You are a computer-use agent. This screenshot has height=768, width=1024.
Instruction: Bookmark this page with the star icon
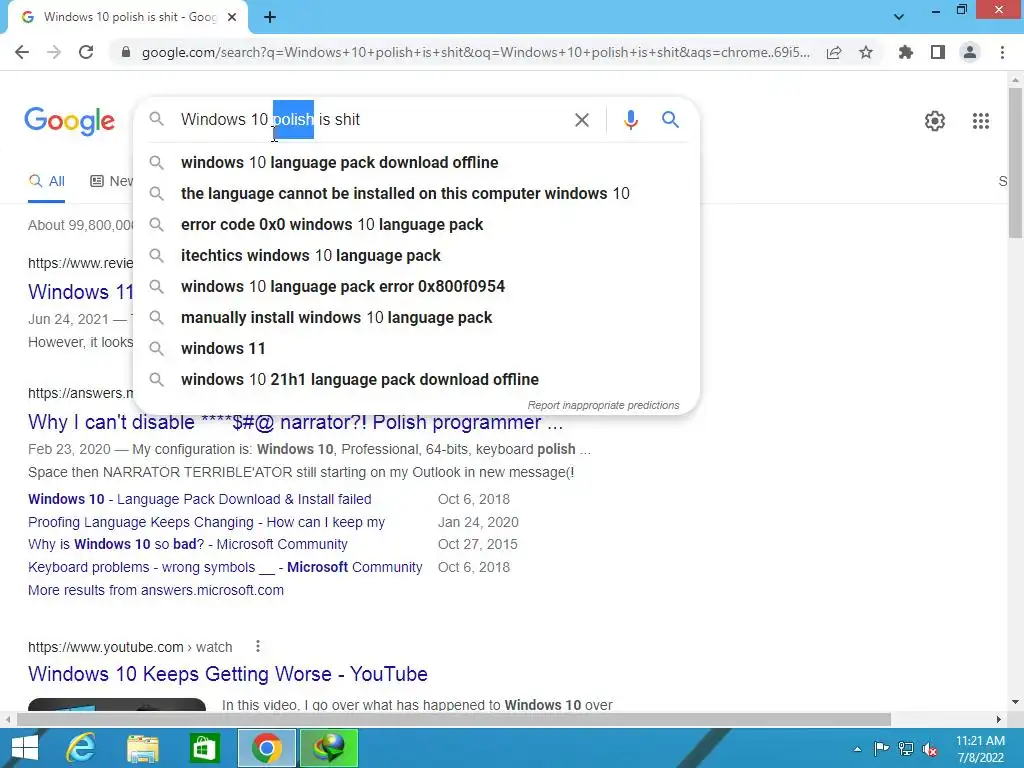click(866, 52)
